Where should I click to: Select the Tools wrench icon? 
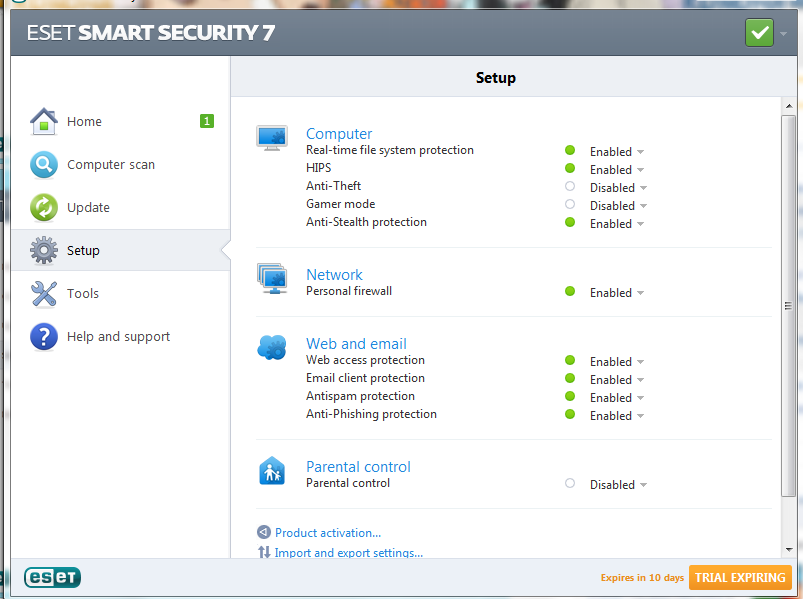[44, 293]
